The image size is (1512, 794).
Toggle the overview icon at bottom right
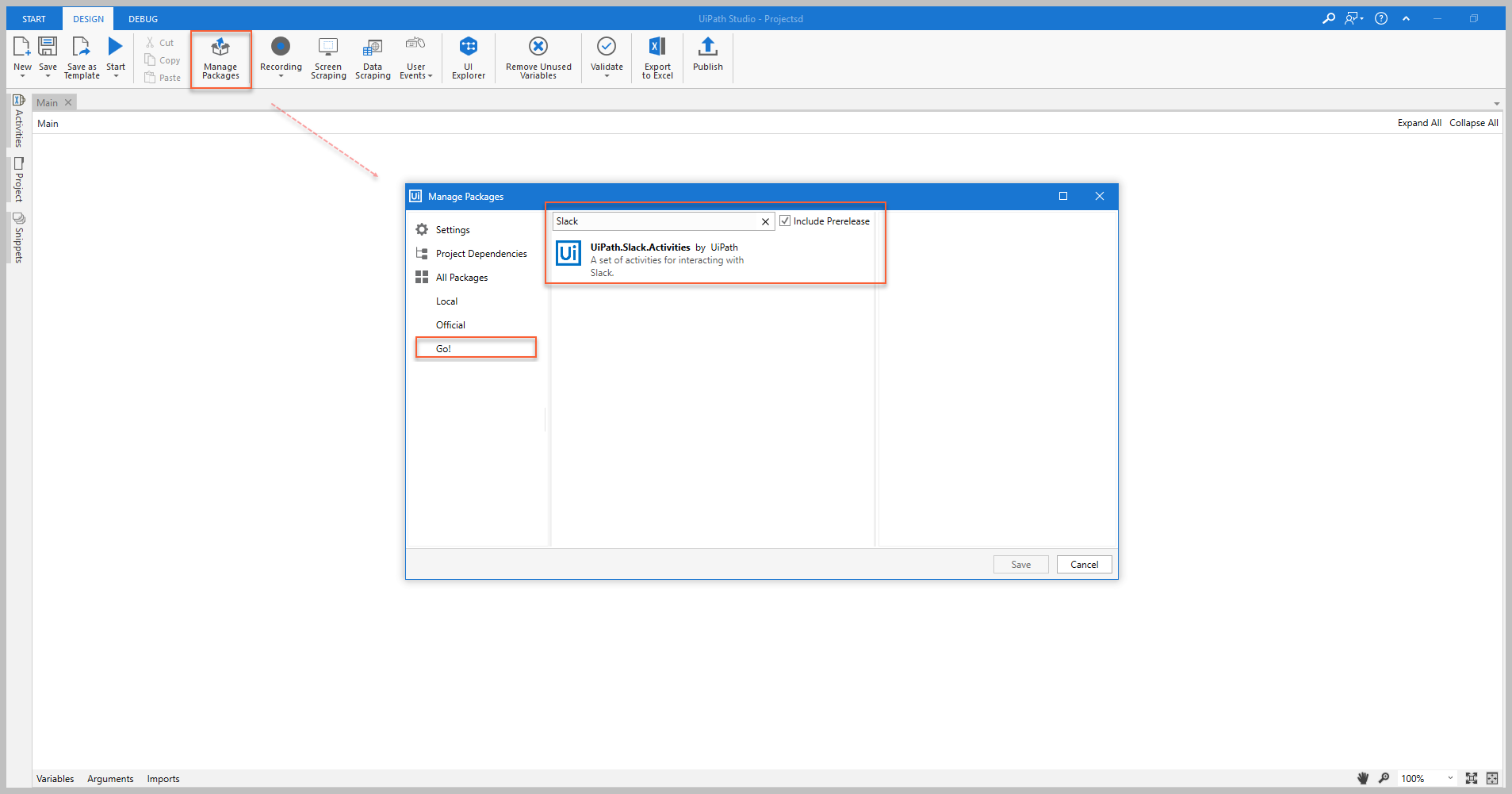[x=1492, y=778]
